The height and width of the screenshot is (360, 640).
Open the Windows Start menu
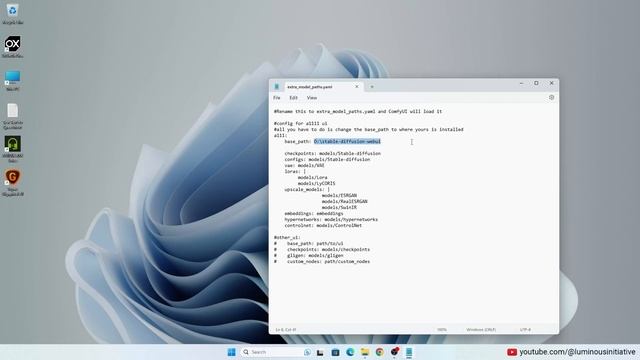point(231,352)
